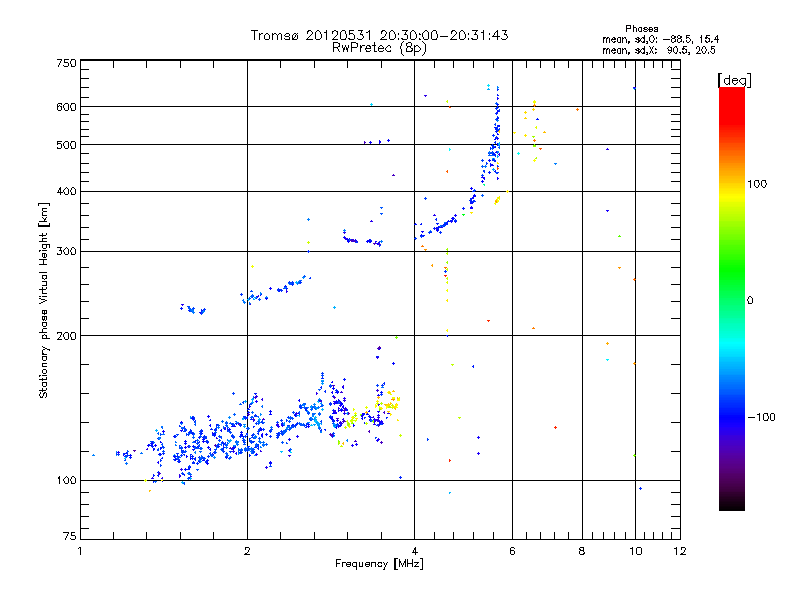Click the y-axis tick label "600"
Screen dimensions: 800x600
tap(66, 107)
